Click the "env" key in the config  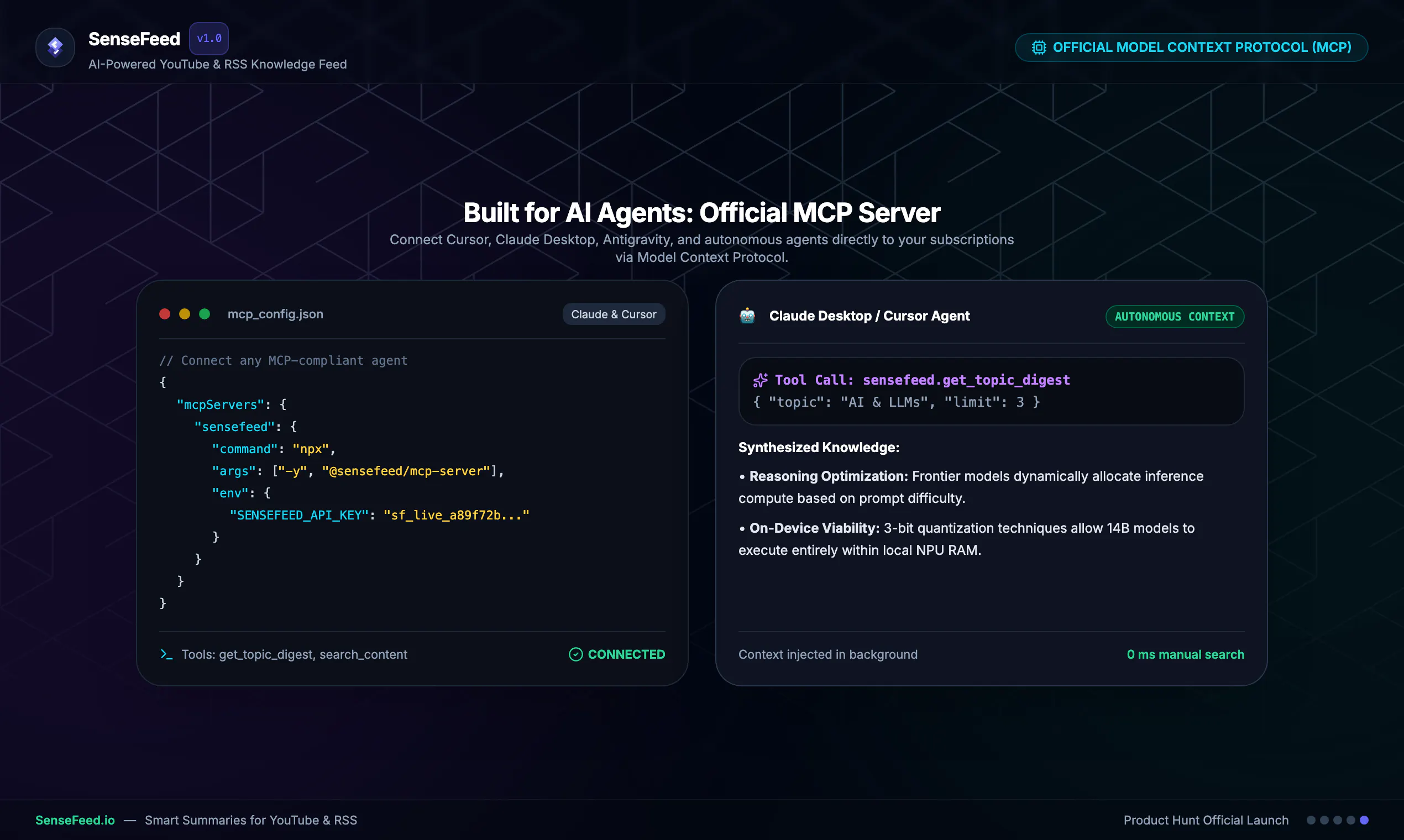(230, 493)
